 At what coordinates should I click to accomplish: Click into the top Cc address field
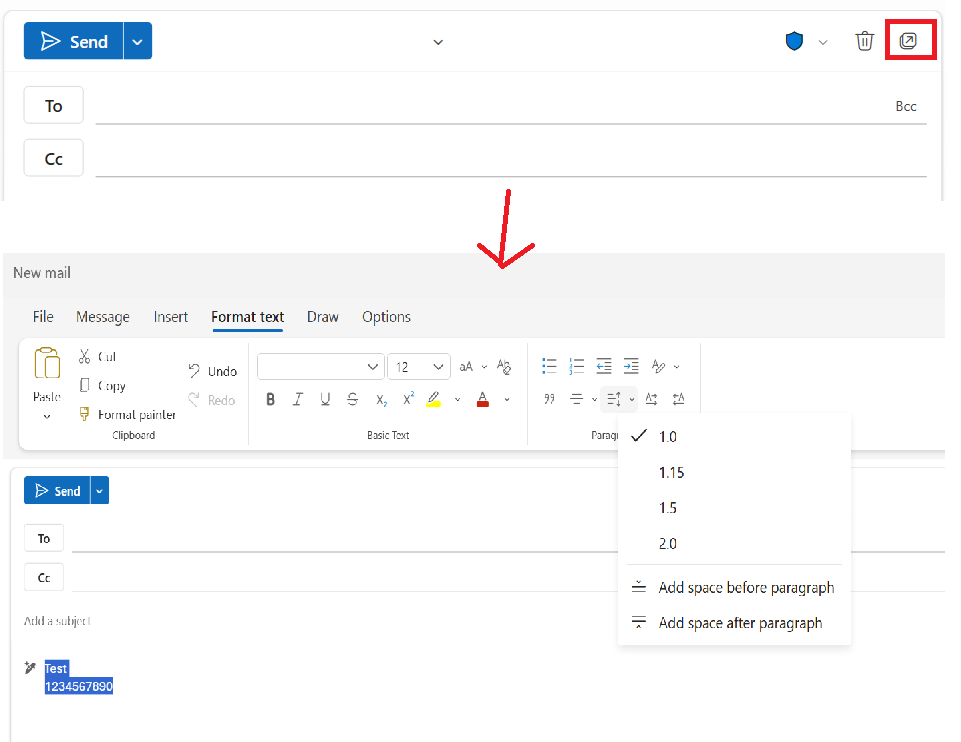pyautogui.click(x=511, y=159)
